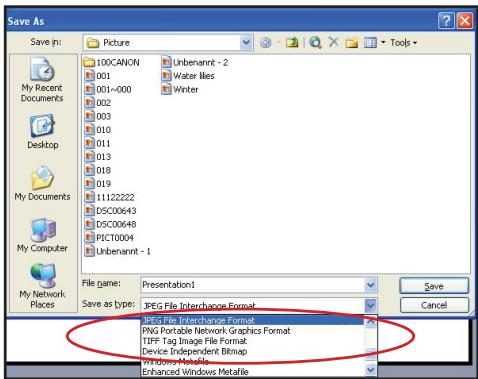This screenshot has height=379, width=478.
Task: Open My Documents location
Action: [x=42, y=183]
